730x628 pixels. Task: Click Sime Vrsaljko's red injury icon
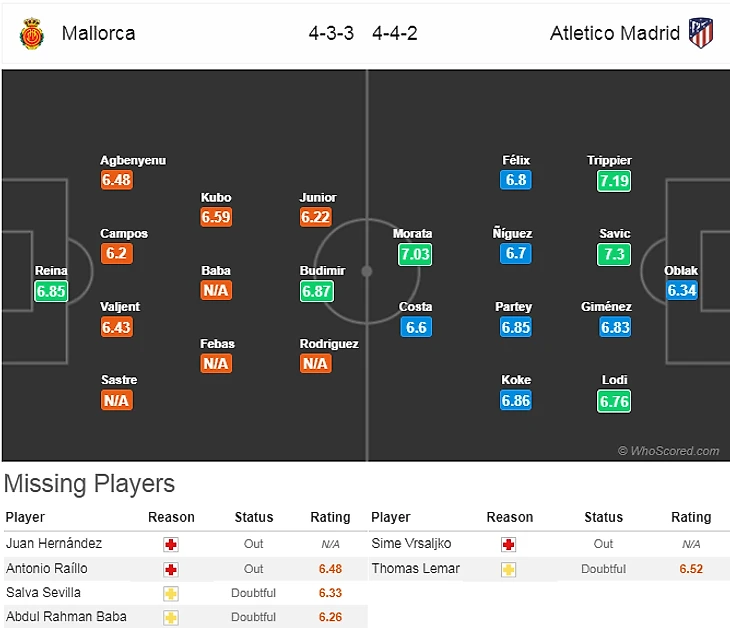[509, 544]
